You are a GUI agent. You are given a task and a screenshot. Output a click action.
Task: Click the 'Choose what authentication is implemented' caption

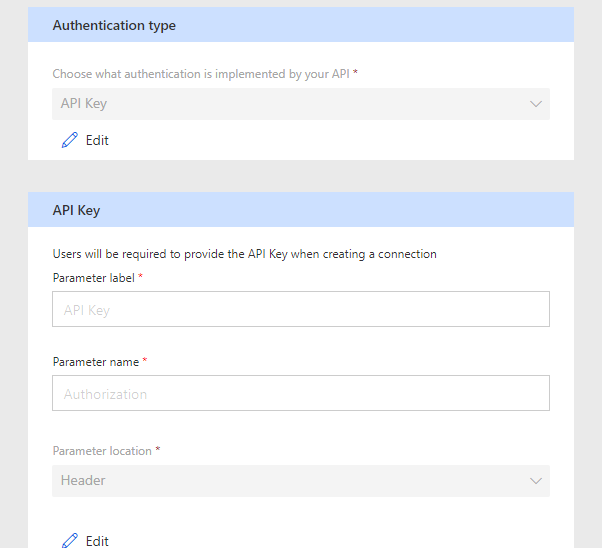(x=200, y=74)
